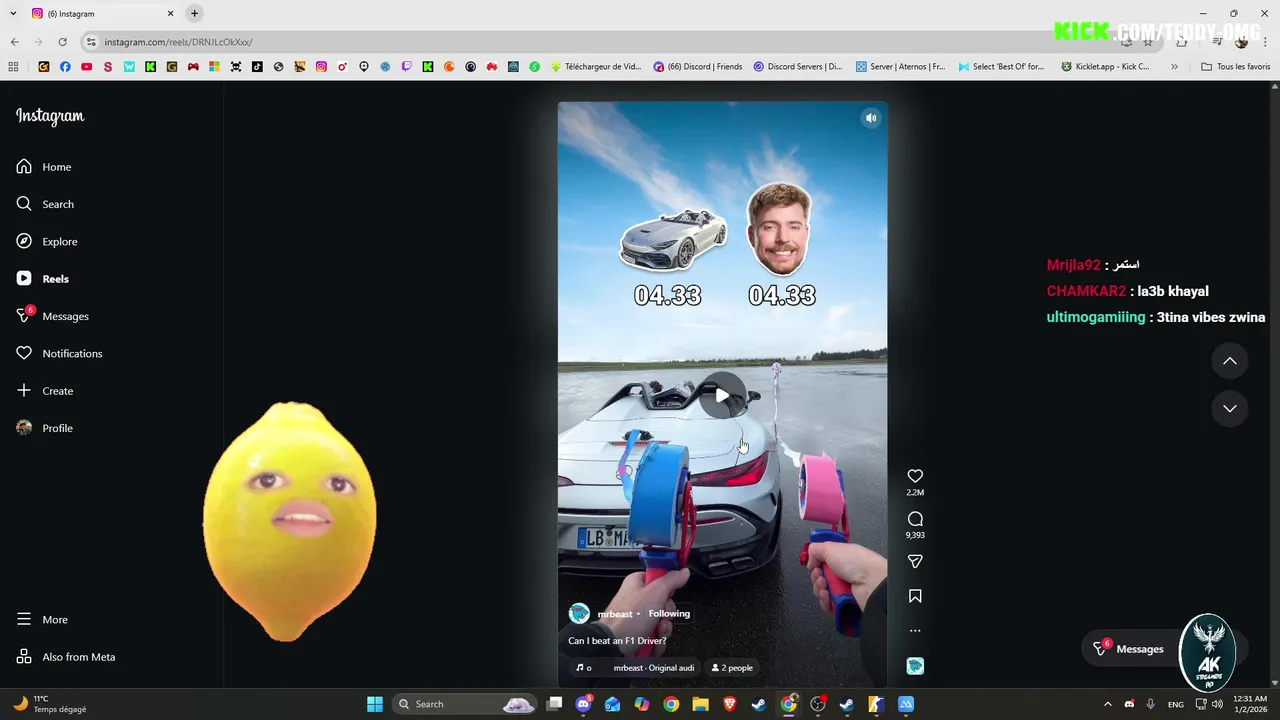Click the Instagram logo
This screenshot has width=1280, height=720.
(x=50, y=116)
